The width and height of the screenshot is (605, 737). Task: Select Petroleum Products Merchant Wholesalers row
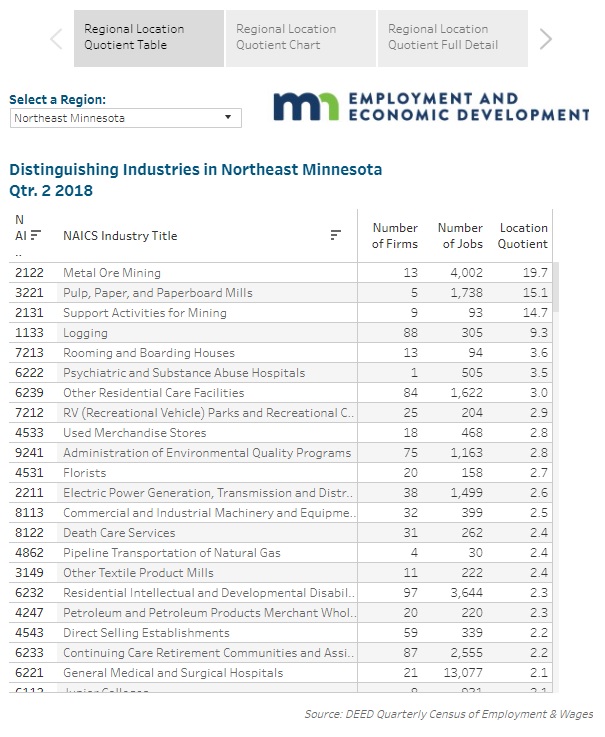pyautogui.click(x=281, y=612)
